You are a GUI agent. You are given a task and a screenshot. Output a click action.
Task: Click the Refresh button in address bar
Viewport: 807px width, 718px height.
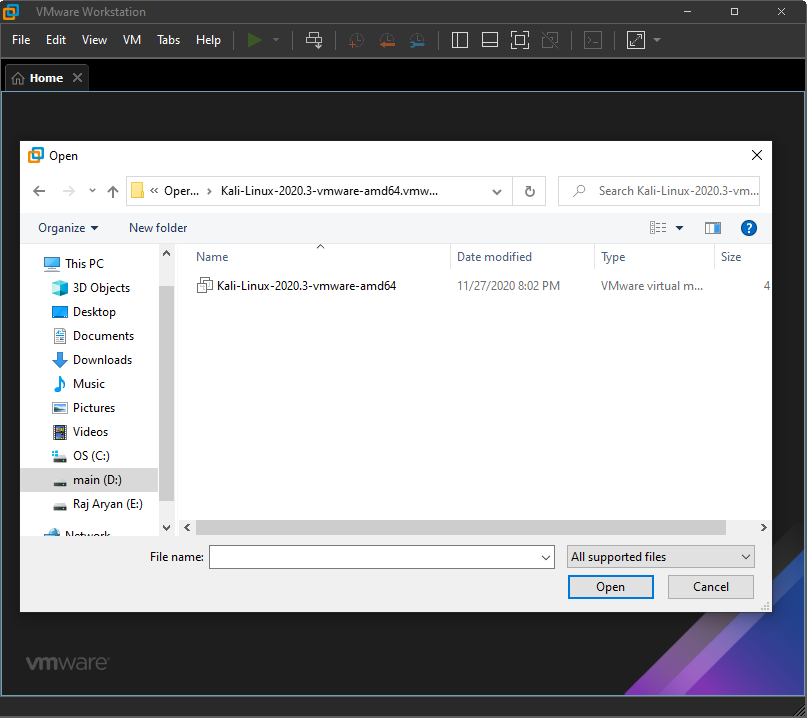tap(529, 191)
